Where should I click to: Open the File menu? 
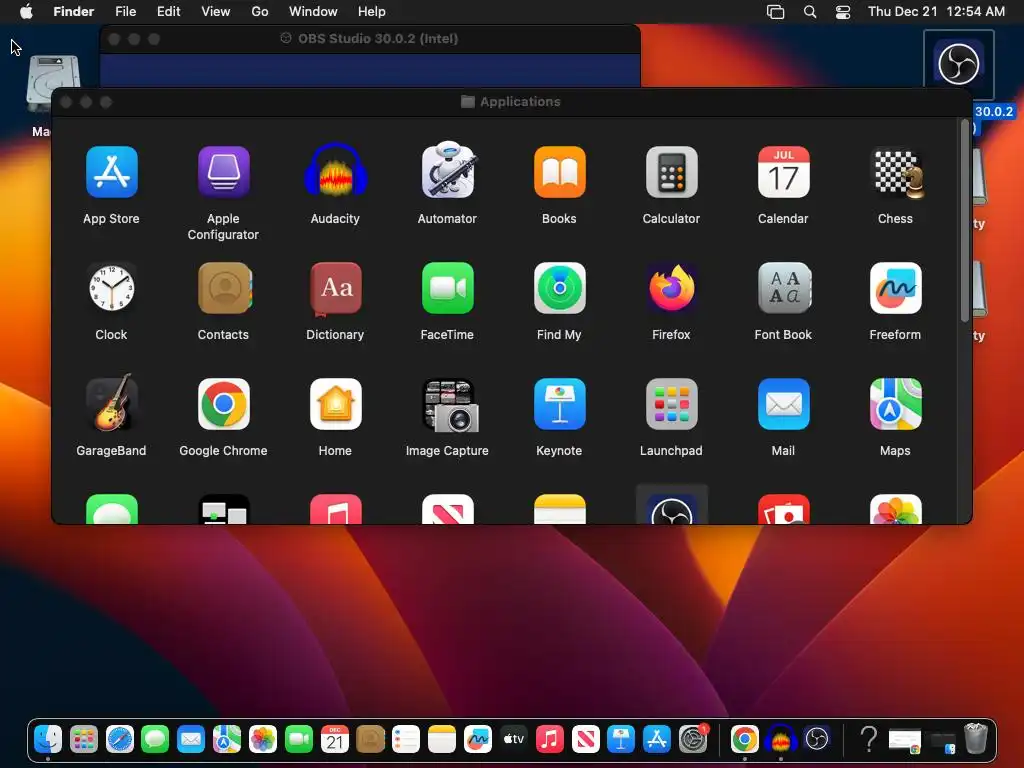125,11
